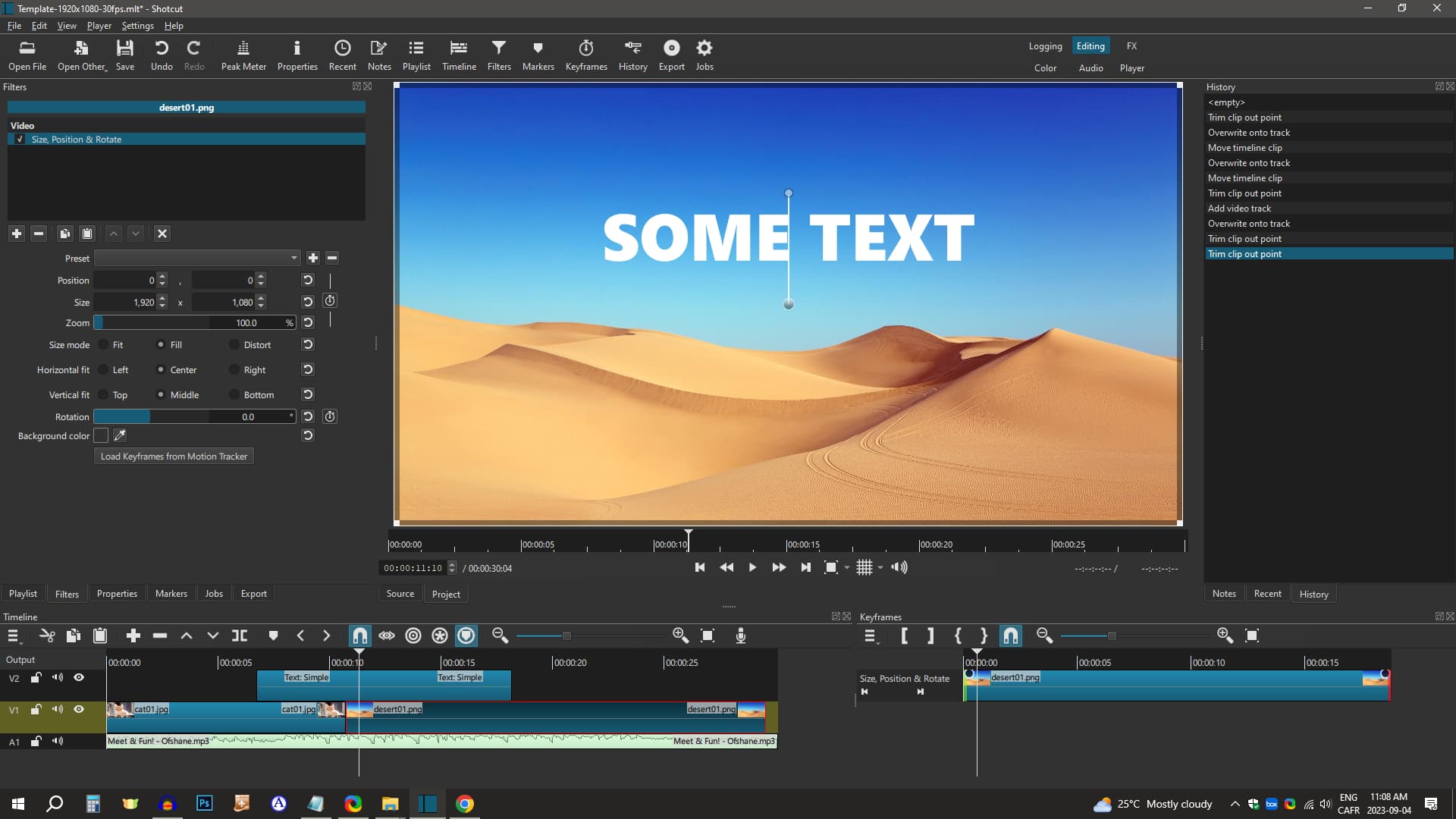Click the record audio microphone icon

pos(741,635)
